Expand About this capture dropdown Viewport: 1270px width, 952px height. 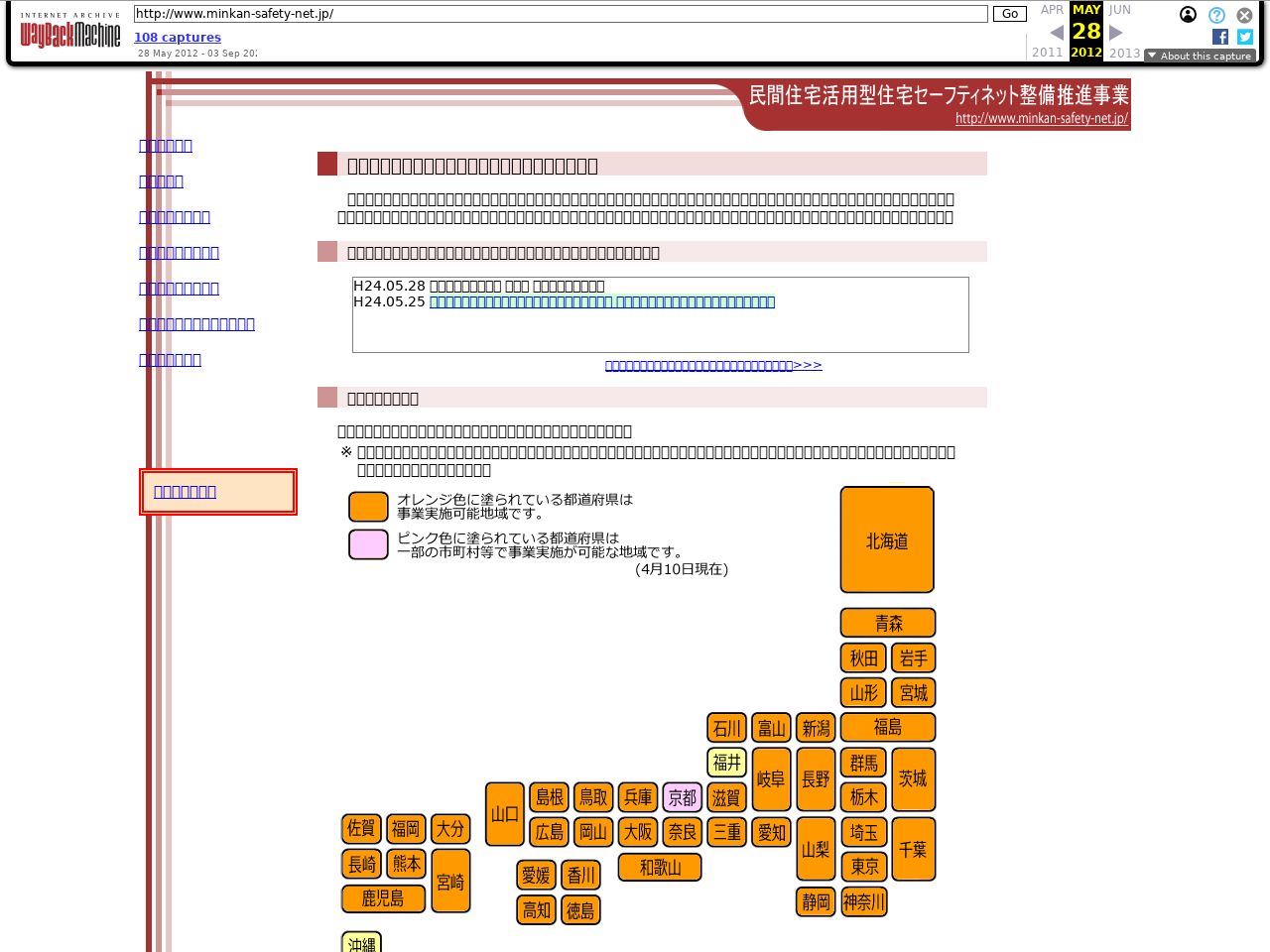click(1200, 56)
